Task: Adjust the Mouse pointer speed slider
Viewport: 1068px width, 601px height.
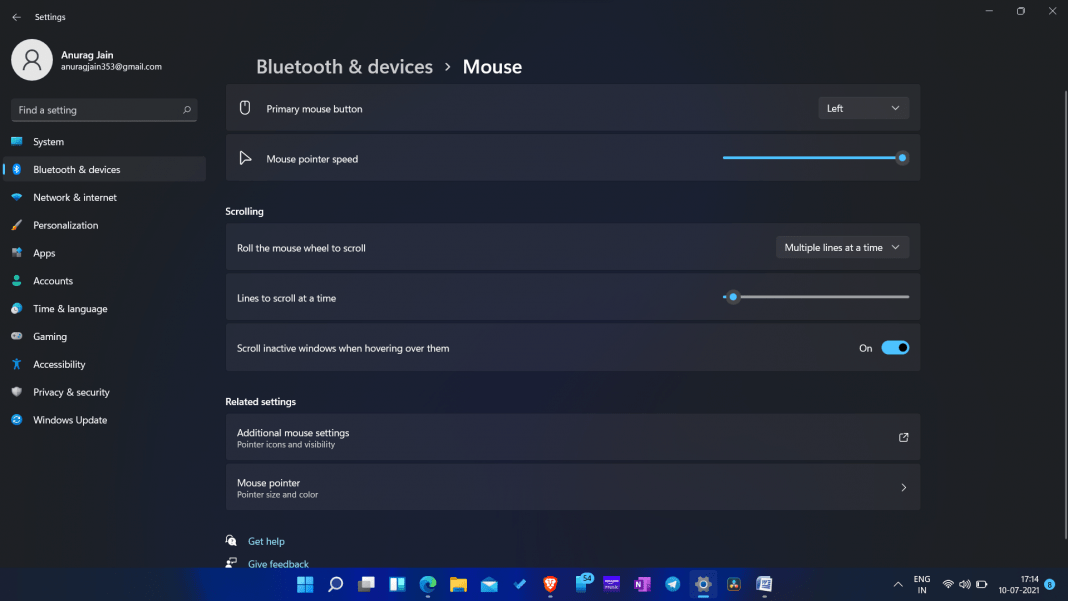Action: coord(902,157)
